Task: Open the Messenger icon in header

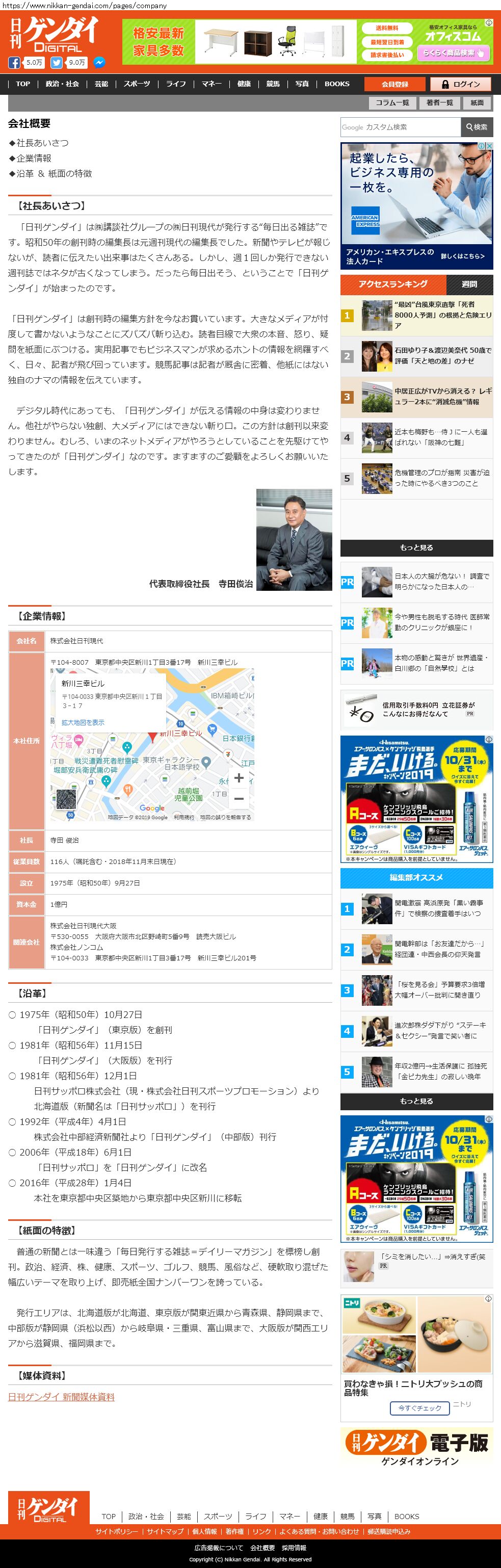Action: coord(98,63)
